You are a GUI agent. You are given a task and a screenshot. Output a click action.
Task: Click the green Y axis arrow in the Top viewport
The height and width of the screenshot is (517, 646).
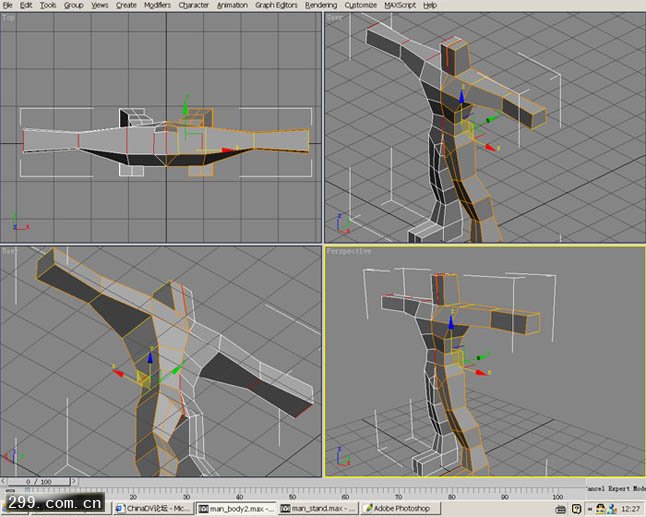click(x=185, y=109)
